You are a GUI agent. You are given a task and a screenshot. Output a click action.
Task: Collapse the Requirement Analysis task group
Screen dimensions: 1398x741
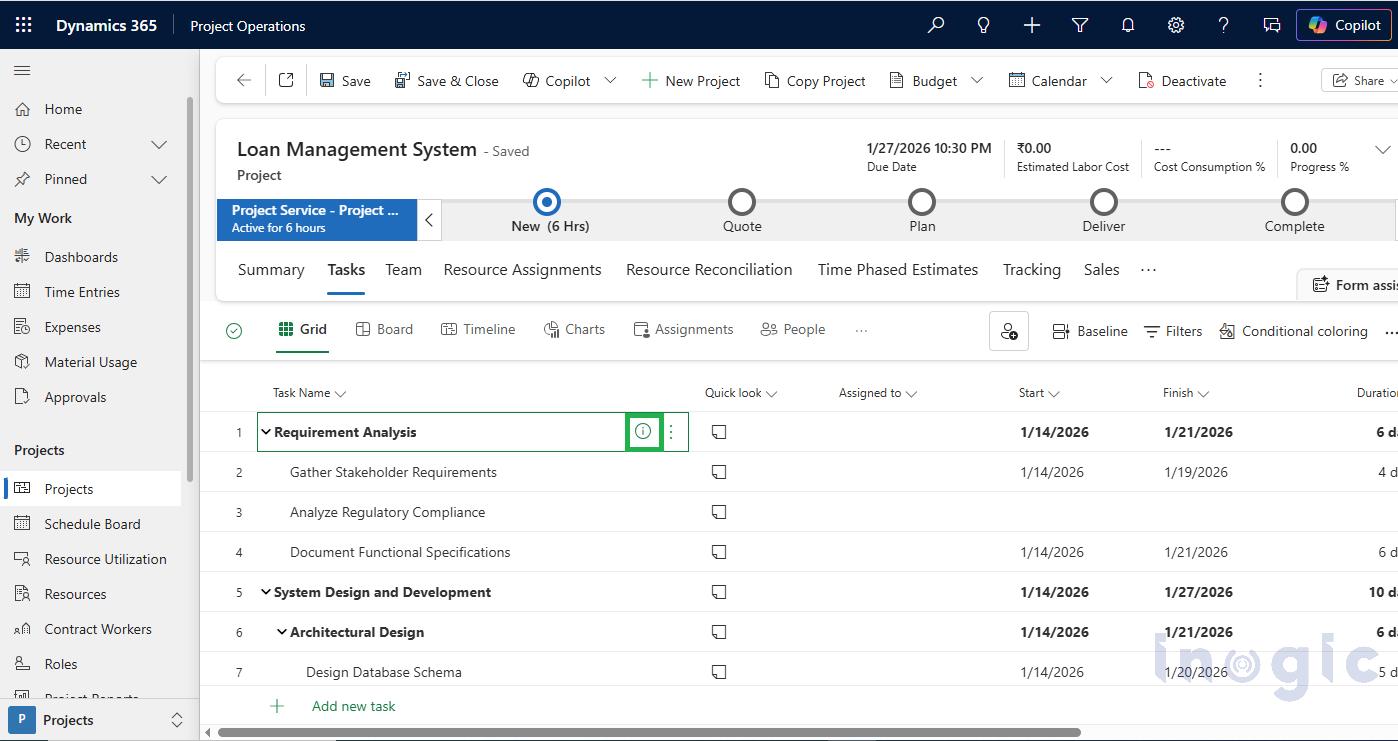[x=266, y=431]
